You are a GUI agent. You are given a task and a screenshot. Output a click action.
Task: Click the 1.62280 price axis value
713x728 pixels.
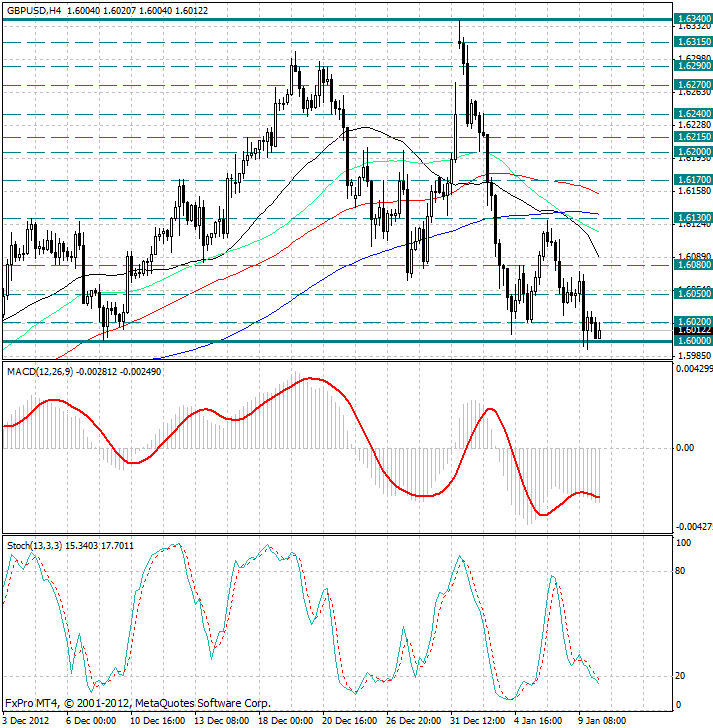694,124
